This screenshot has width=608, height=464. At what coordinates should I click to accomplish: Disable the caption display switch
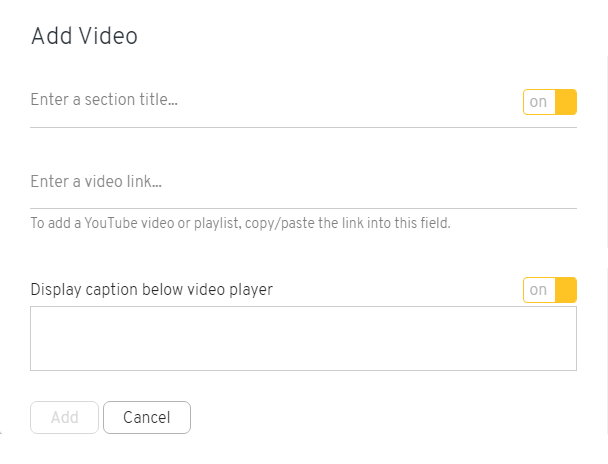pyautogui.click(x=550, y=290)
